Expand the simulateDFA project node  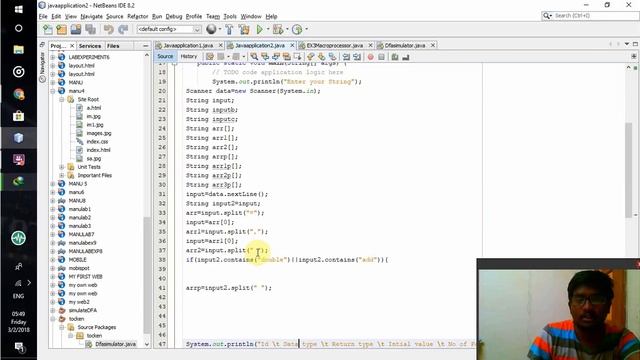click(x=53, y=310)
